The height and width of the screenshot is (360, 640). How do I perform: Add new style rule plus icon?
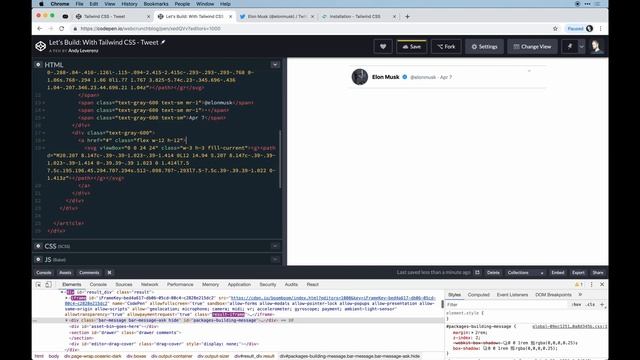pyautogui.click(x=602, y=304)
